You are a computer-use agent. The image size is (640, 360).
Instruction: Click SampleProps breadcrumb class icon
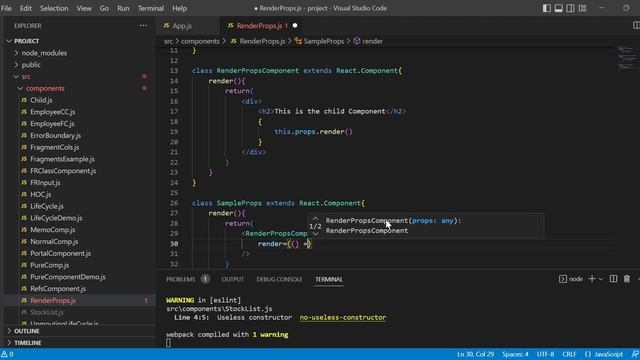click(x=298, y=41)
